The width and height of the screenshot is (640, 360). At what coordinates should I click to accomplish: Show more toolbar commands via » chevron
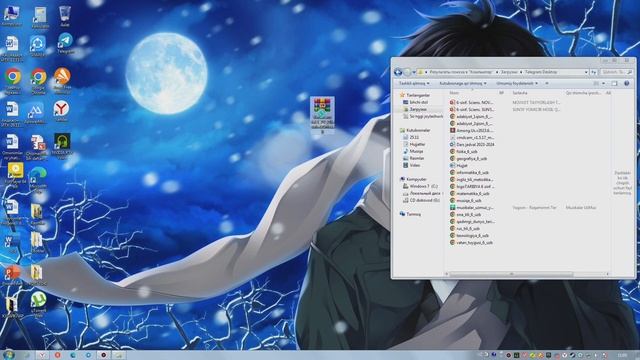tap(547, 83)
